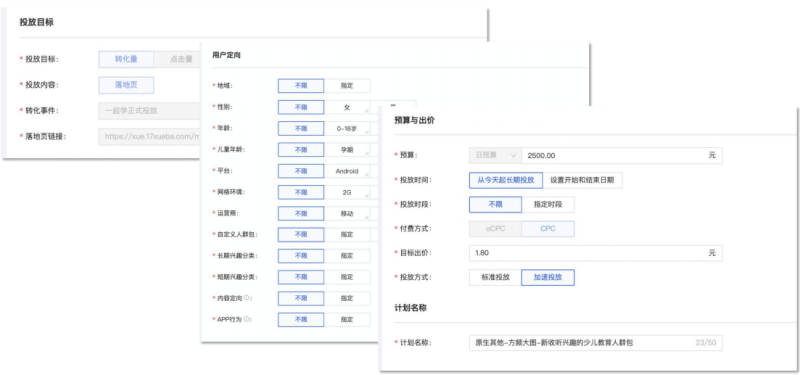Click the 预算与出价 section heading
Viewport: 800px width, 375px height.
tap(414, 120)
